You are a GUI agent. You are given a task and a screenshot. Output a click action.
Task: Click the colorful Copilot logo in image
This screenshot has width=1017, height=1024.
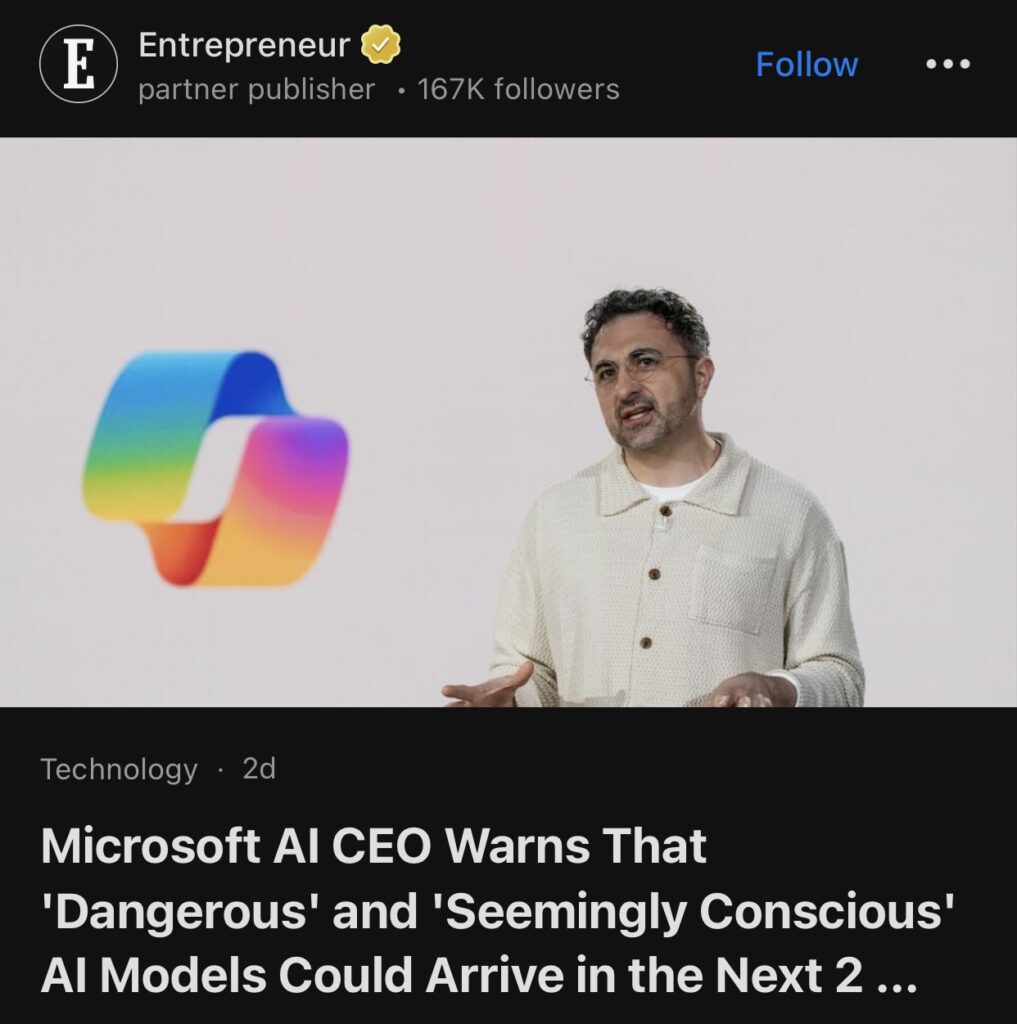[x=215, y=468]
